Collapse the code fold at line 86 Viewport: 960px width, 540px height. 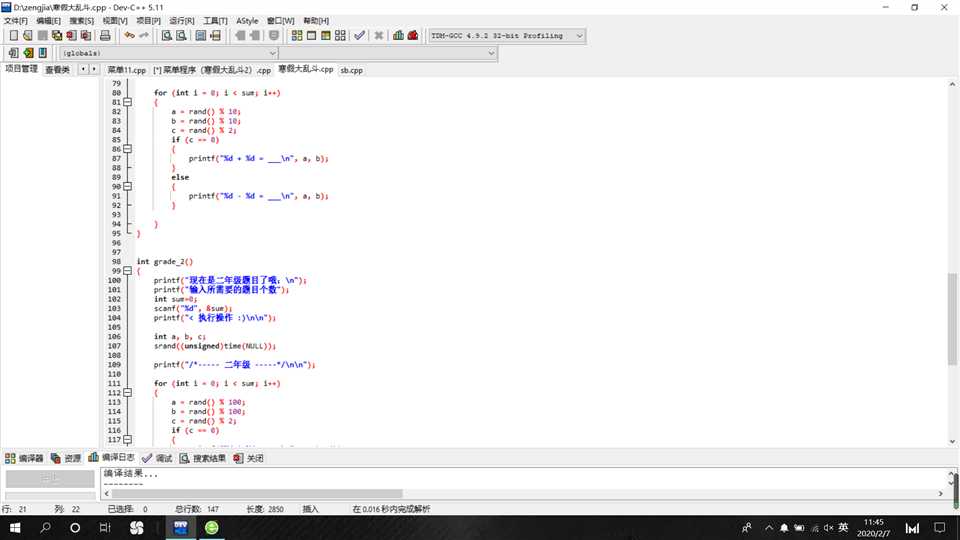(127, 149)
